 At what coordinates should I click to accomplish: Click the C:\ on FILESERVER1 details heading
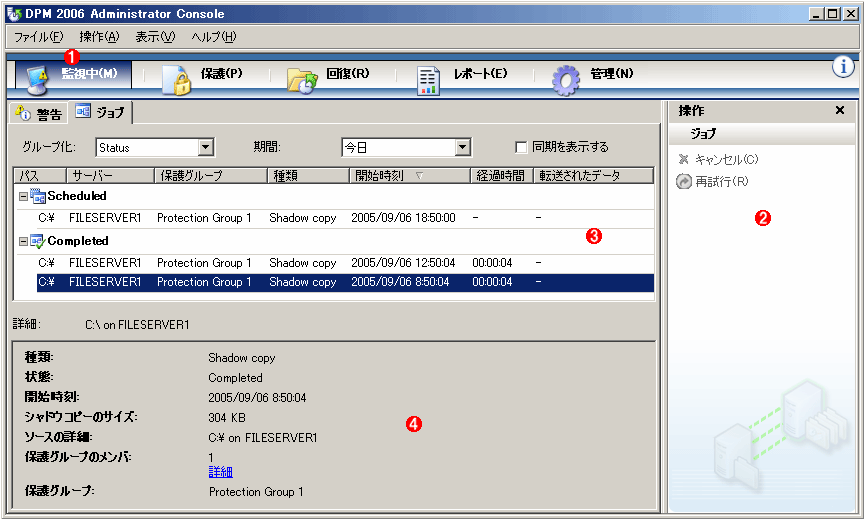point(137,325)
